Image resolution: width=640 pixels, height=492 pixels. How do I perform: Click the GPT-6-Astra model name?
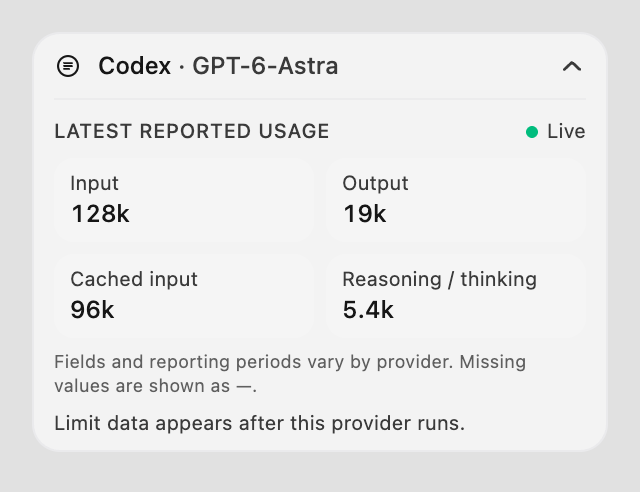(x=265, y=66)
